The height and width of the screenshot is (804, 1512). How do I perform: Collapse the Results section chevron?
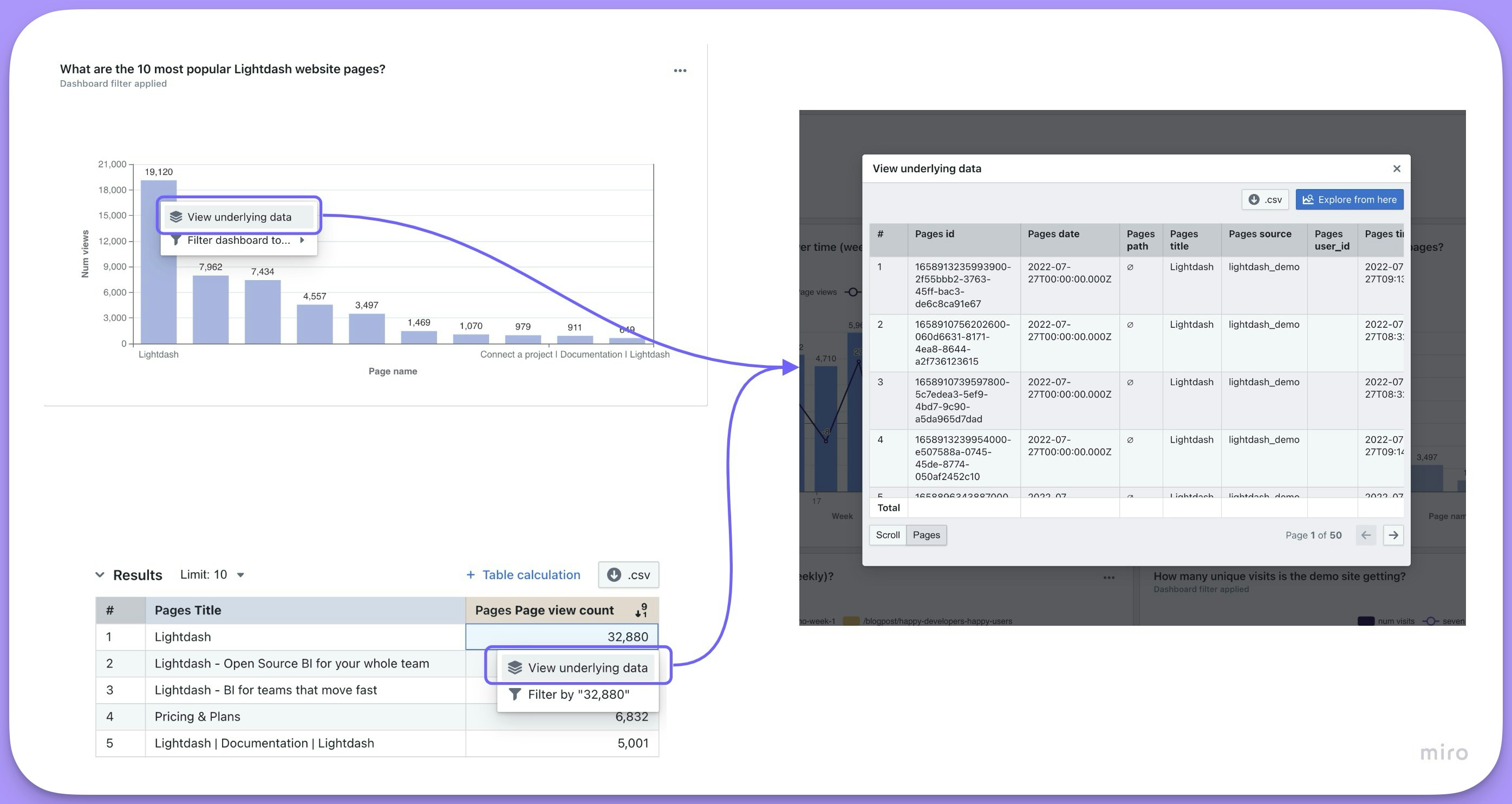point(100,575)
